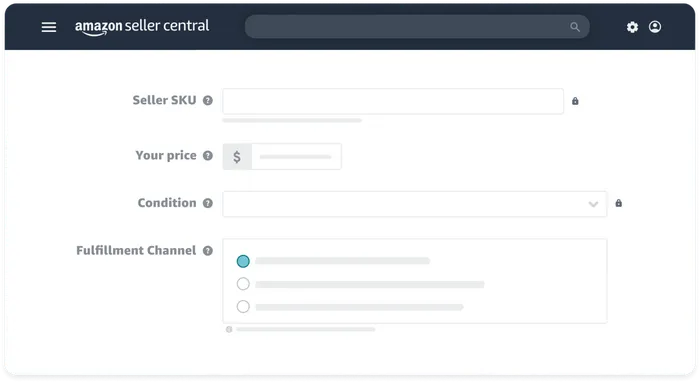Click the Amazon Seller Central logo
The image size is (700, 382).
(x=142, y=27)
